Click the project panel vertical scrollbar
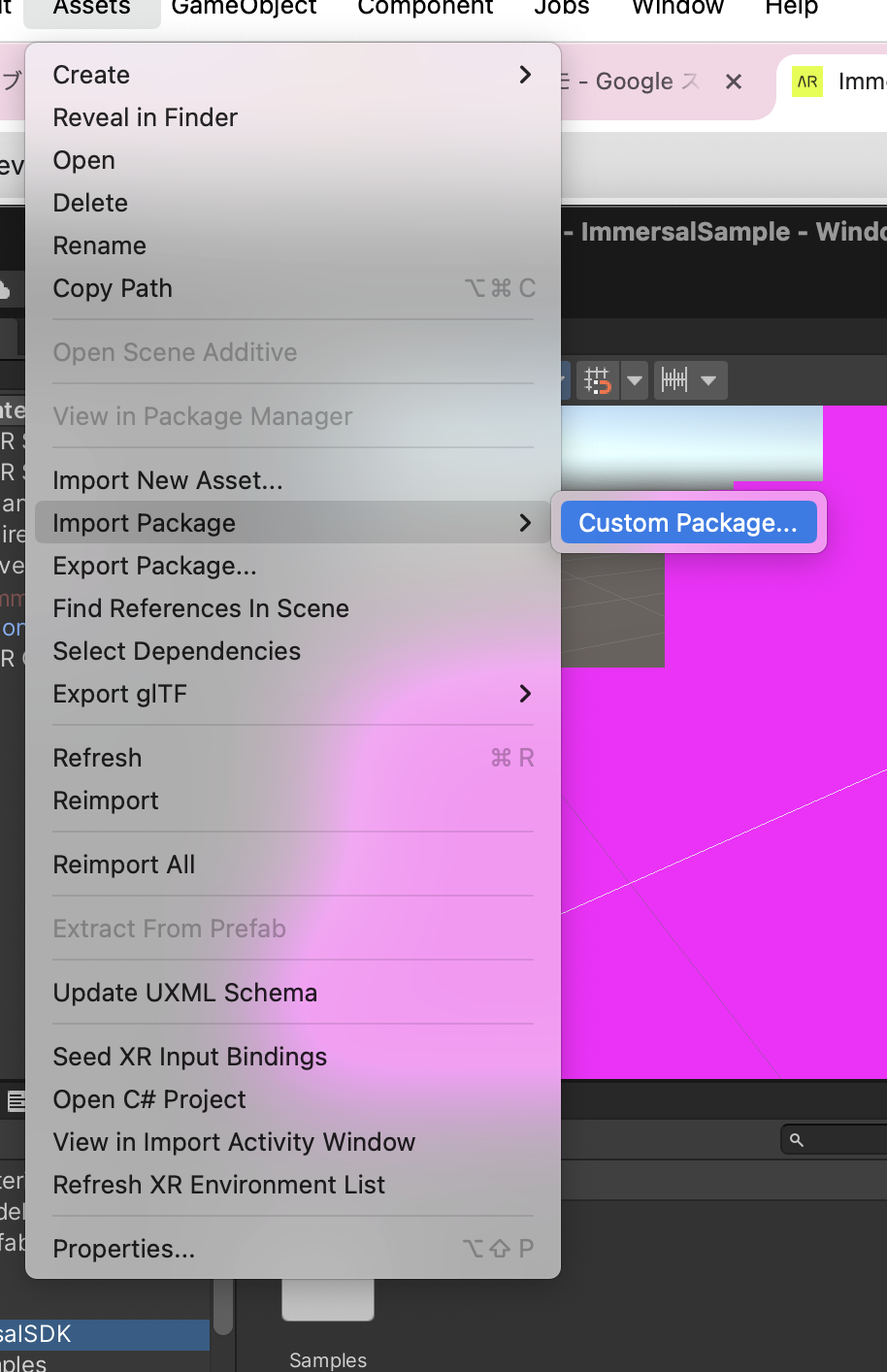This screenshot has width=887, height=1372. 223,1305
